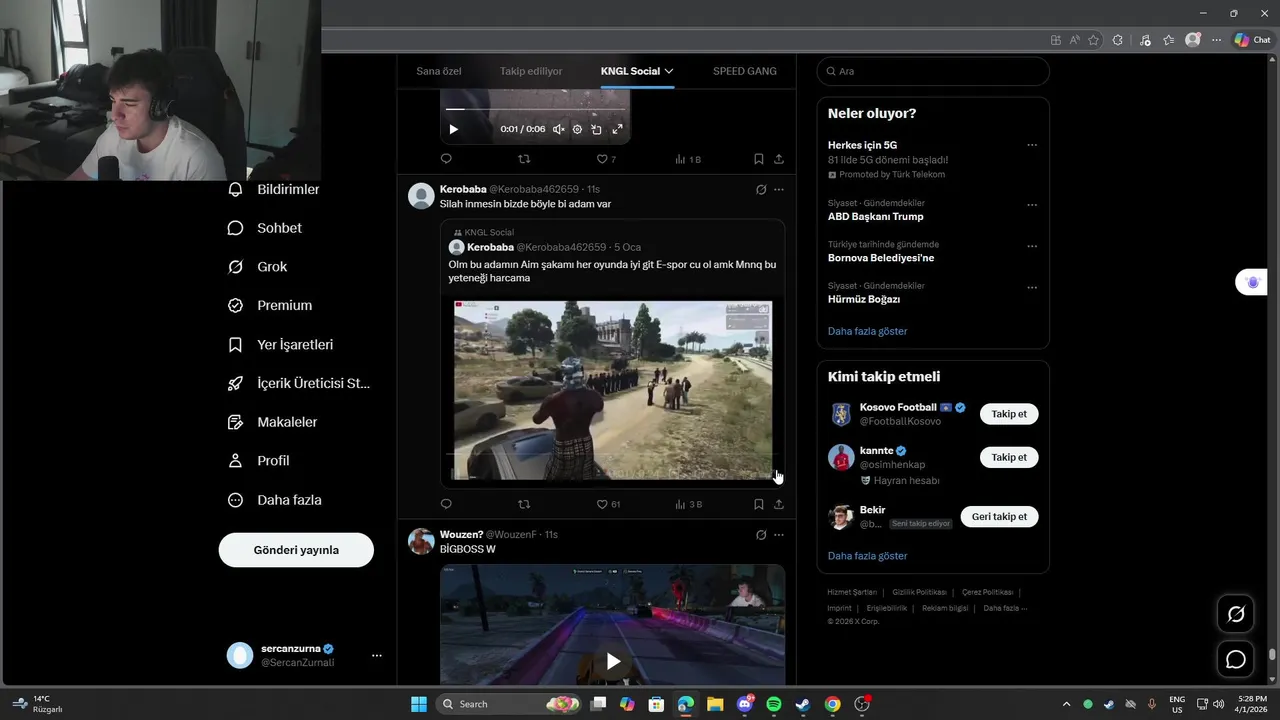Open Copilot Chat in Edge toolbar
This screenshot has width=1280, height=720.
coord(1252,40)
